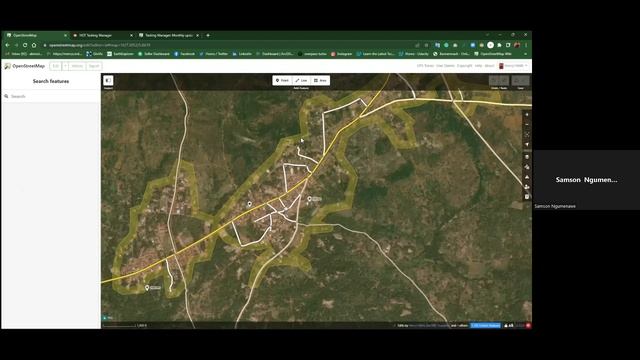
Task: Open the Issues warning triangle icon
Action: tap(527, 177)
